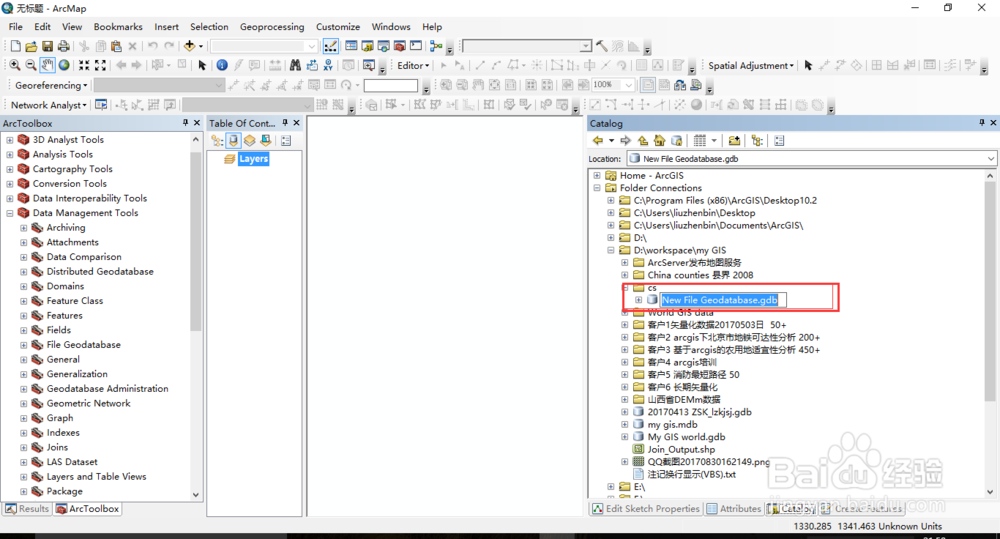Select My GIS world.gdb in Catalog

(686, 437)
